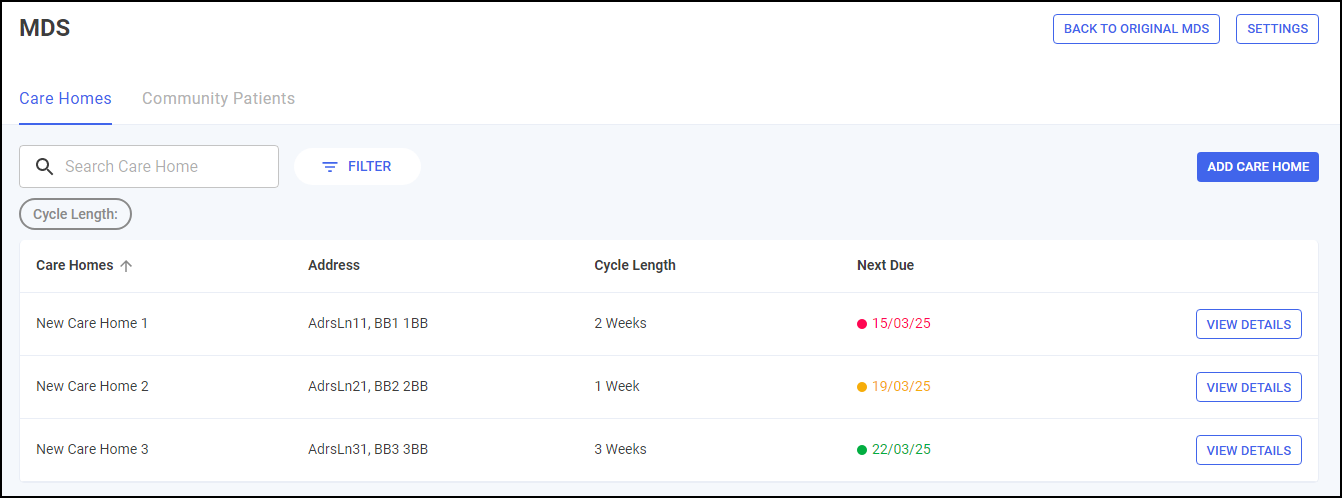Click the red status dot for 15/03/25
The height and width of the screenshot is (498, 1342).
(862, 324)
